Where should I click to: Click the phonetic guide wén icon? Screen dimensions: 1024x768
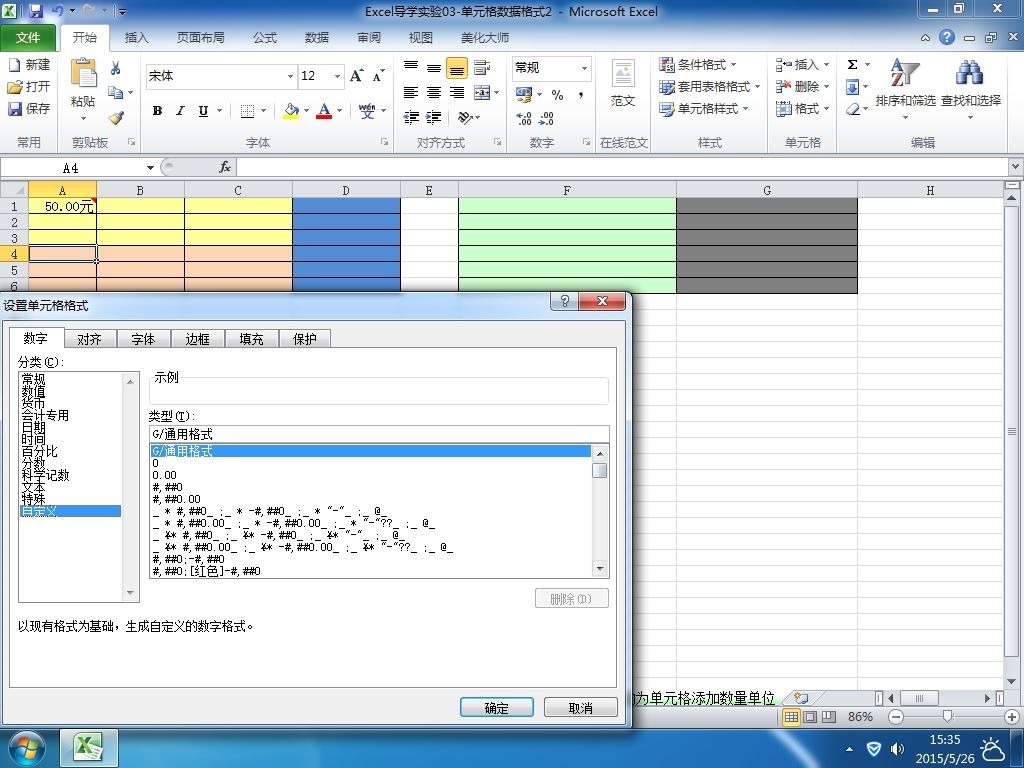coord(368,111)
